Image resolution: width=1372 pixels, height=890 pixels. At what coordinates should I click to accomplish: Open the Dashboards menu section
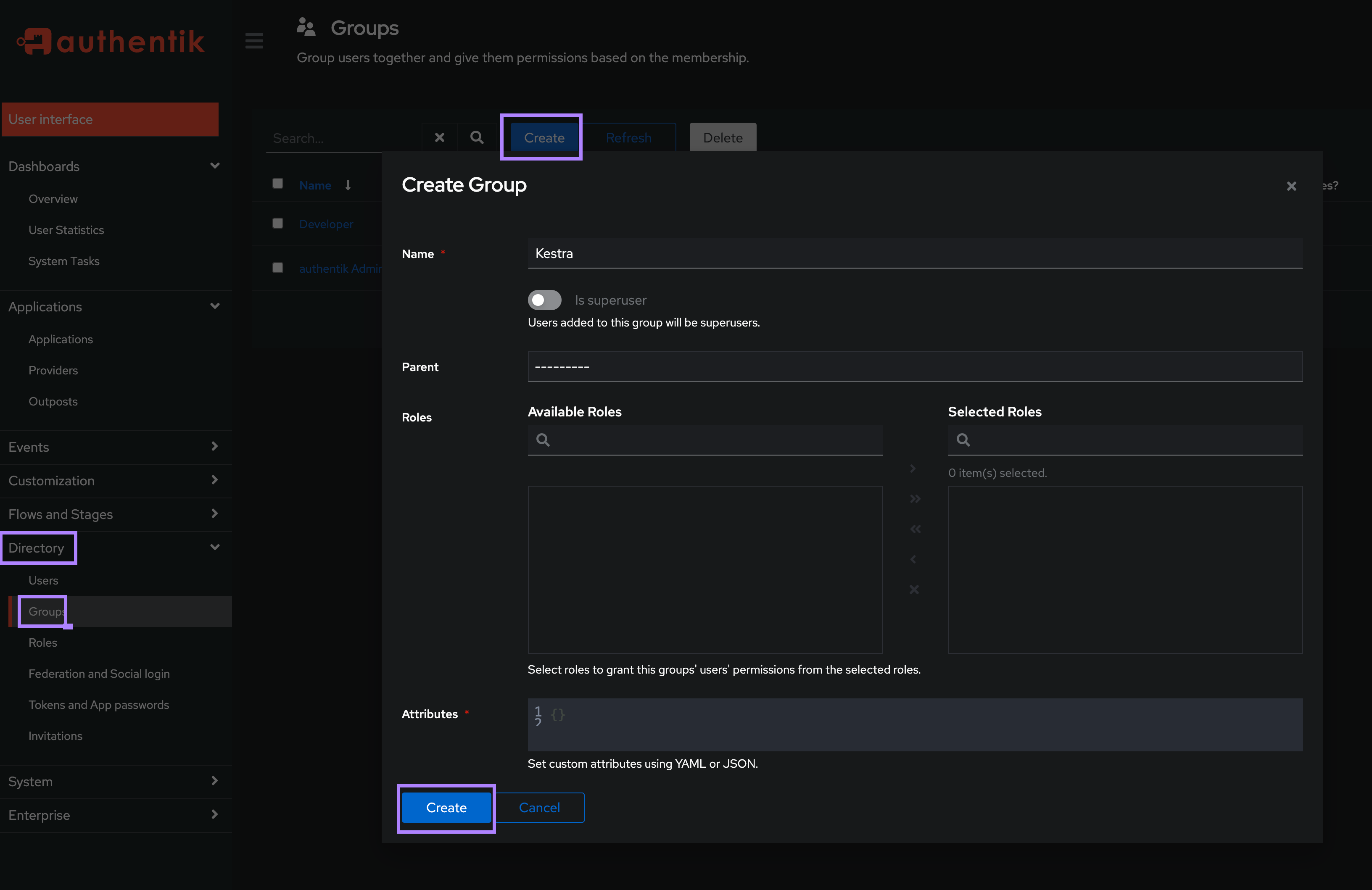tap(114, 166)
